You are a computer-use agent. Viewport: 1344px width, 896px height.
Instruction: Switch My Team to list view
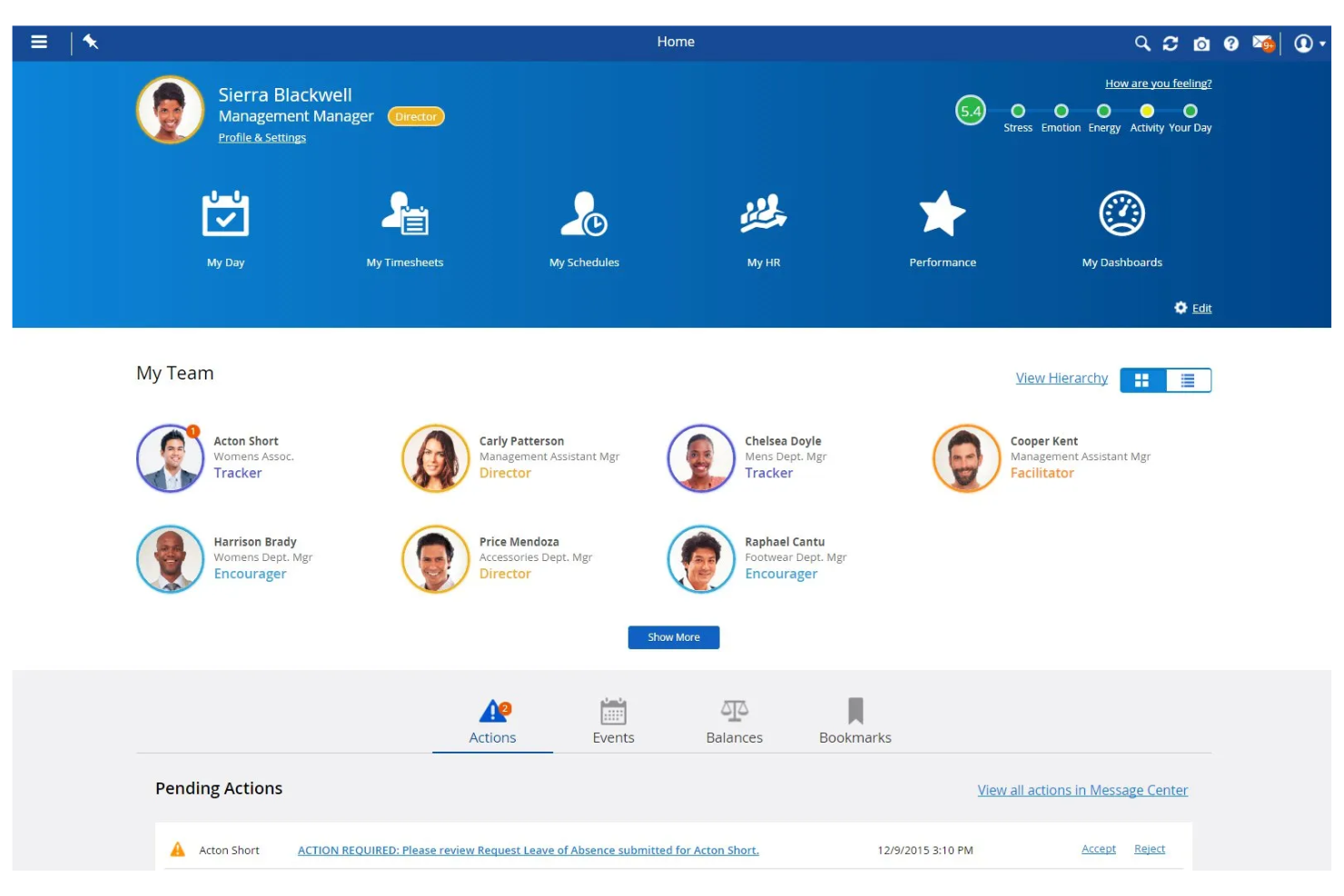(x=1188, y=379)
